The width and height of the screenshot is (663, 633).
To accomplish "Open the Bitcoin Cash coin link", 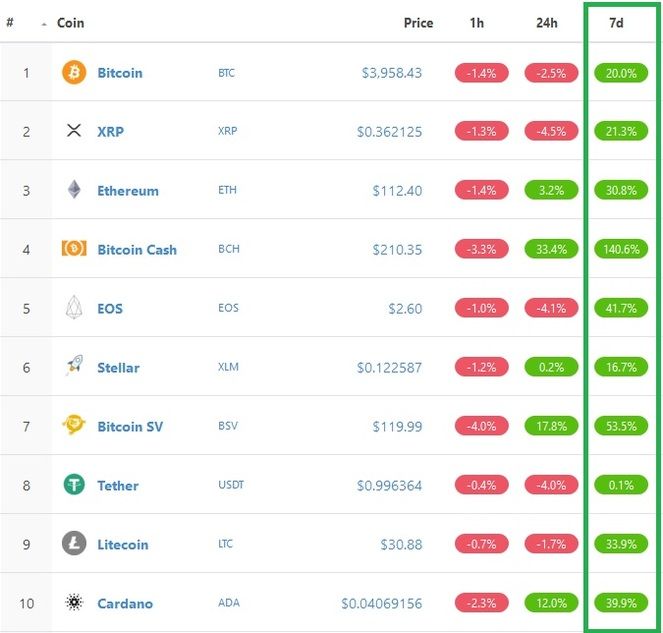I will 137,249.
